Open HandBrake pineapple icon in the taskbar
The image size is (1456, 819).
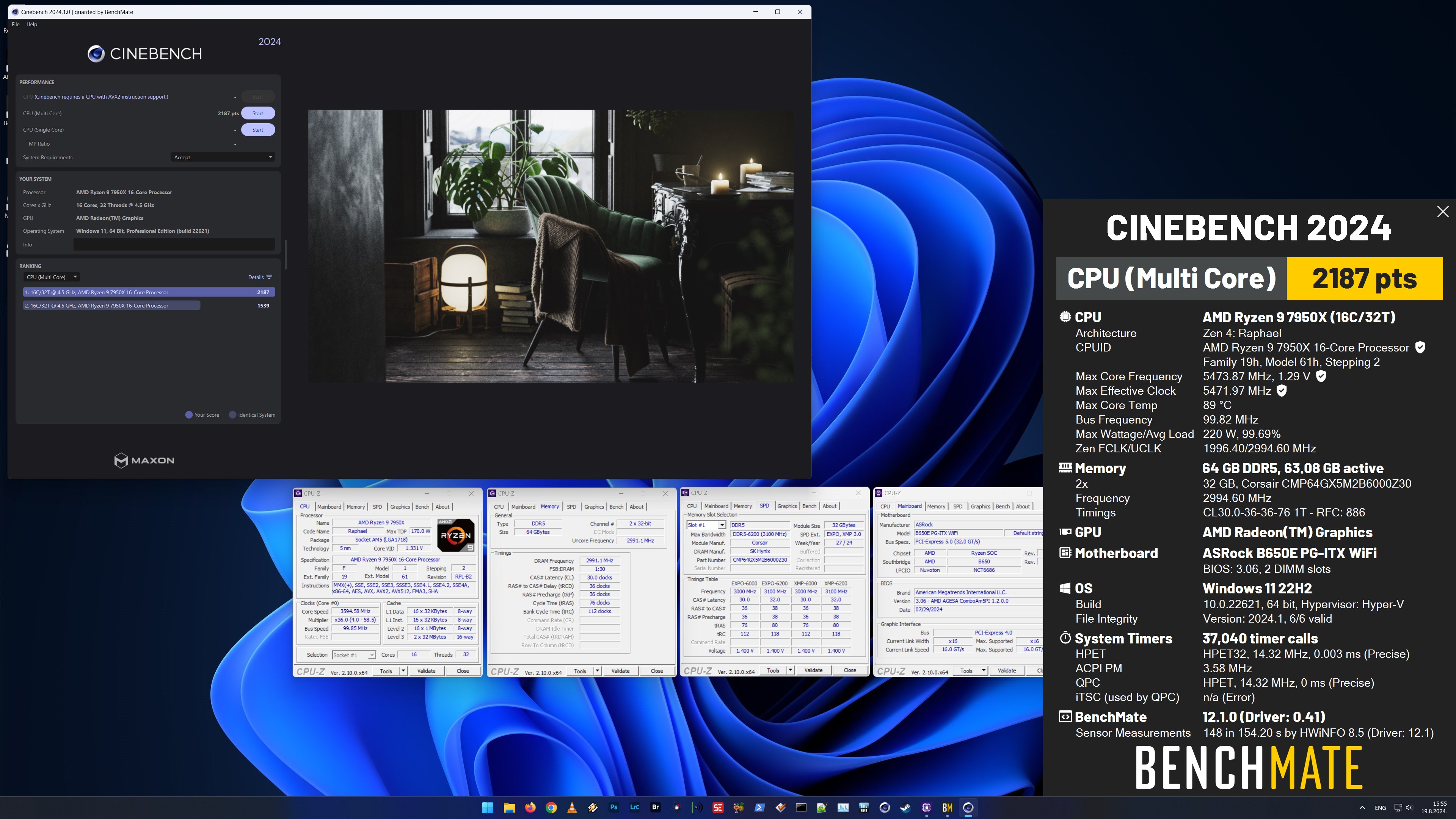point(739,808)
